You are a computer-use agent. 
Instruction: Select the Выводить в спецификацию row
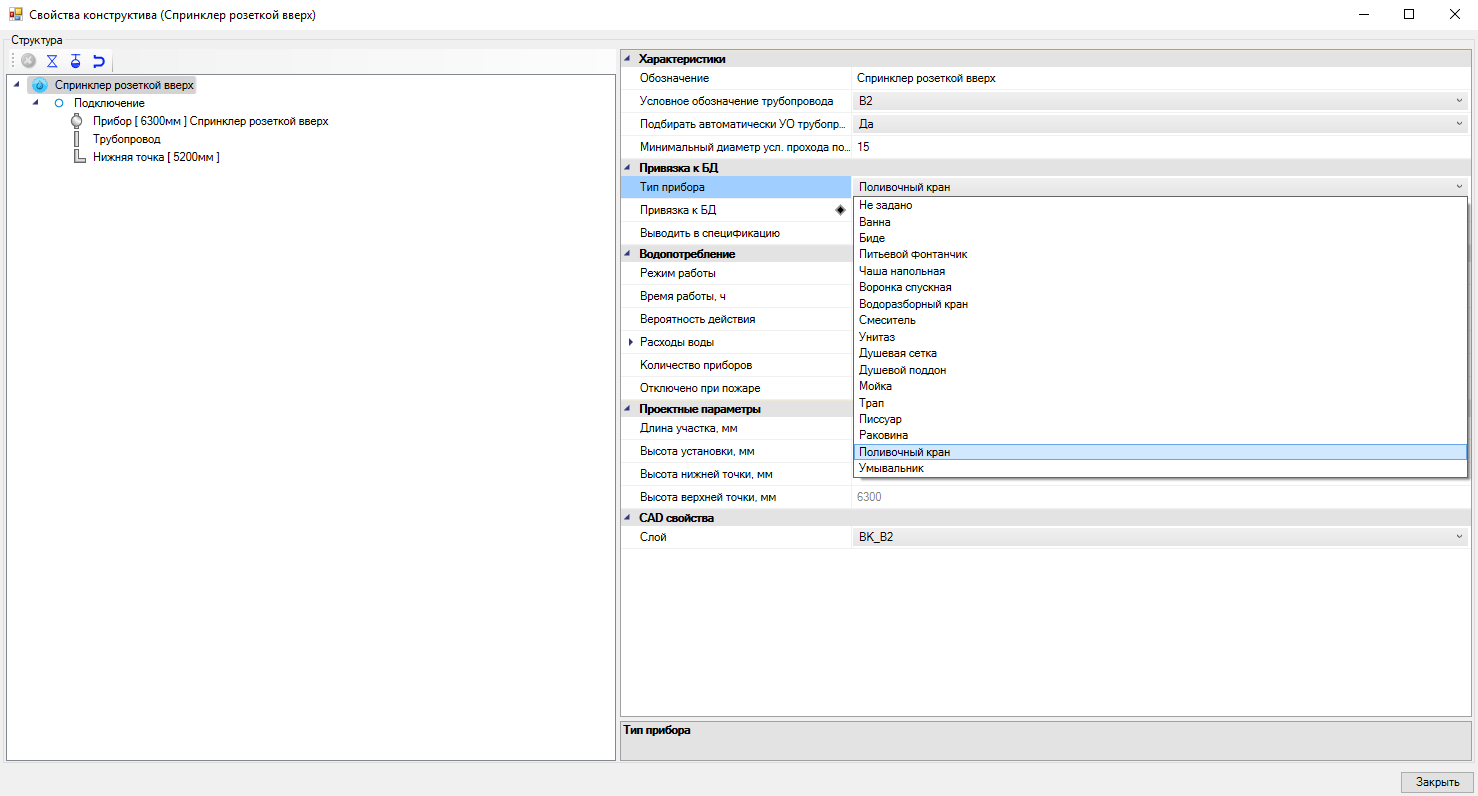click(736, 233)
